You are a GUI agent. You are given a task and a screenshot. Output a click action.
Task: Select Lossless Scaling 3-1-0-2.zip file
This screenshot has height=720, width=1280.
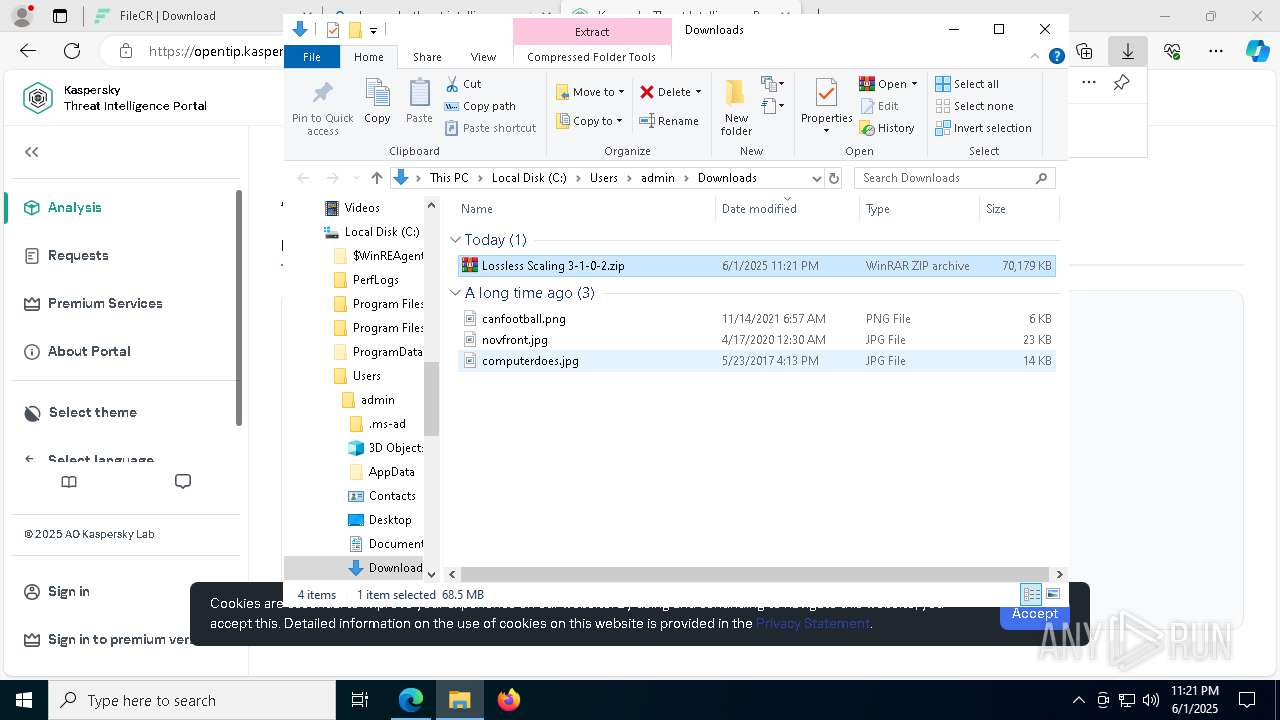756,266
